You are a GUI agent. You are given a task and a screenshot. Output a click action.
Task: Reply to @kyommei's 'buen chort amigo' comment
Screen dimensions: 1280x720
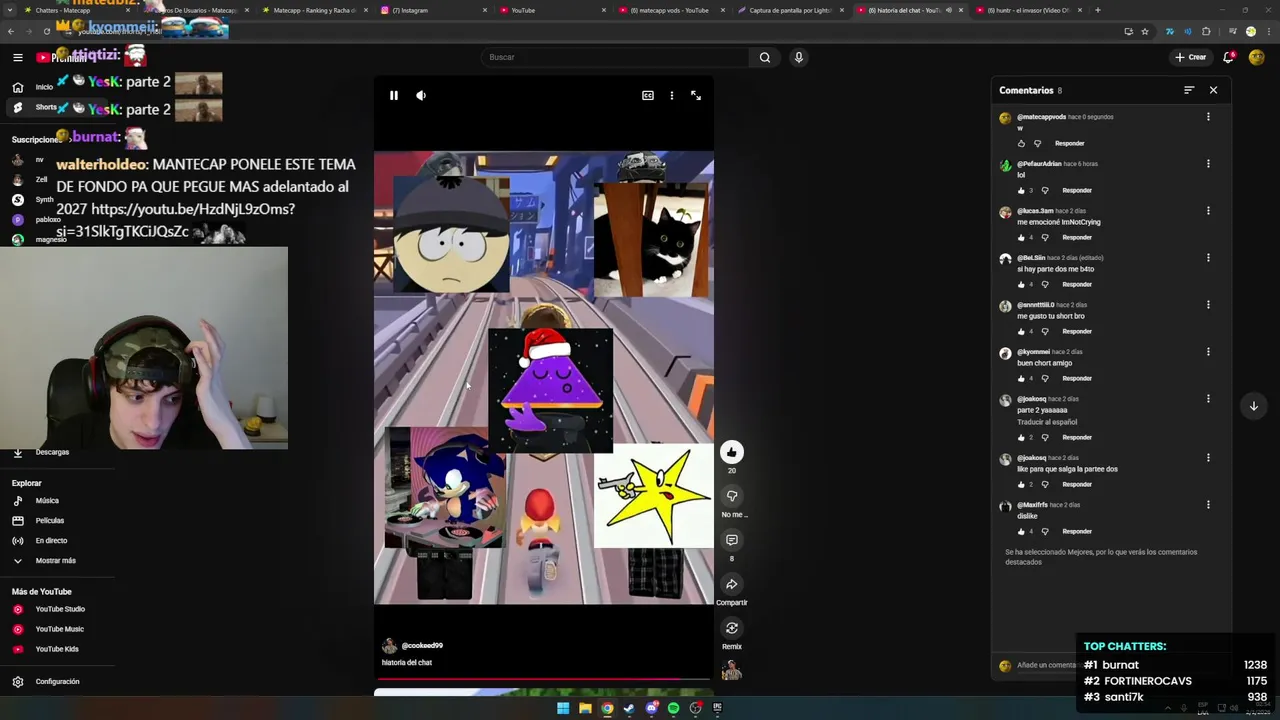coord(1077,378)
